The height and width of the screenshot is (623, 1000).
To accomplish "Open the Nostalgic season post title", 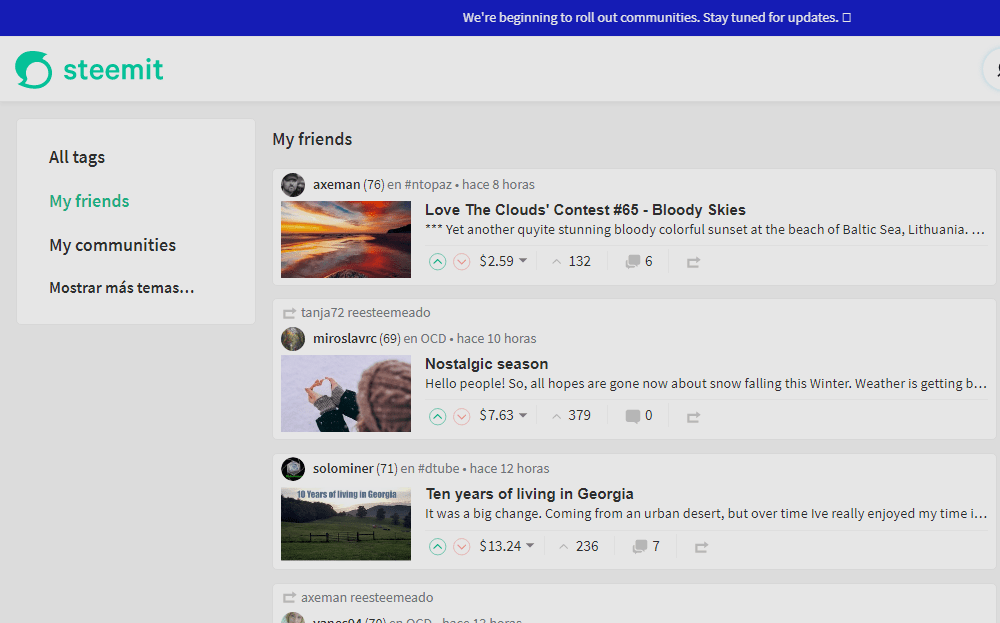I will point(487,364).
